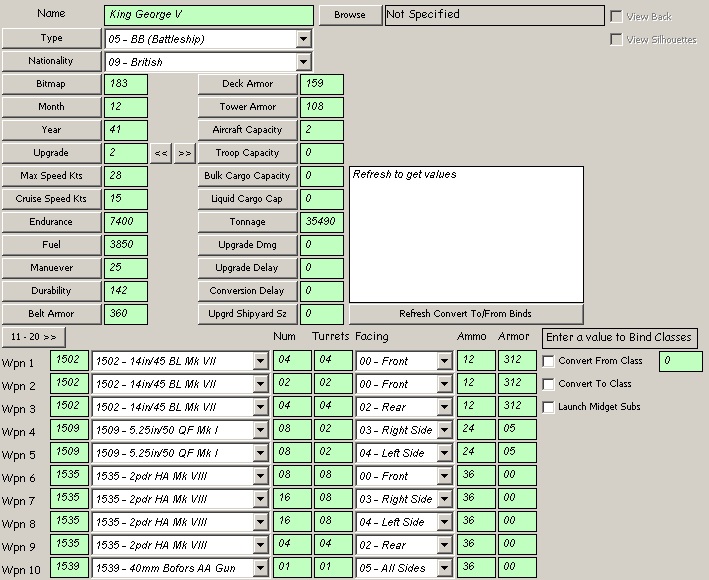Click the Tower Armor label button

[248, 107]
